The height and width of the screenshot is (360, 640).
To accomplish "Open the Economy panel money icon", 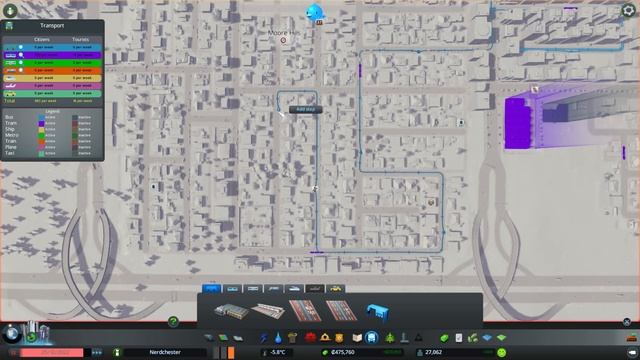I will click(x=444, y=338).
